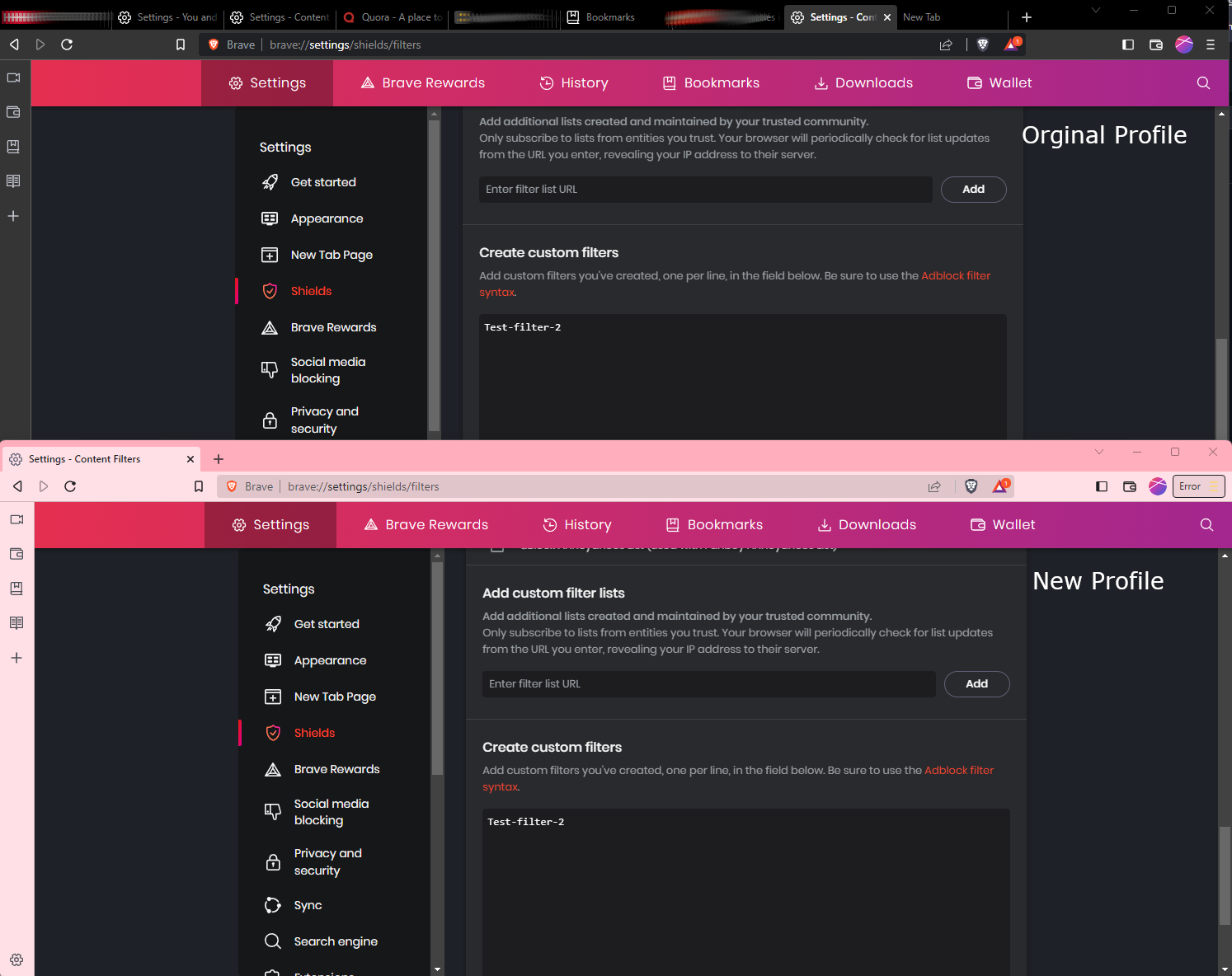Switch to the Quora tab
Image resolution: width=1232 pixels, height=976 pixels.
392,17
